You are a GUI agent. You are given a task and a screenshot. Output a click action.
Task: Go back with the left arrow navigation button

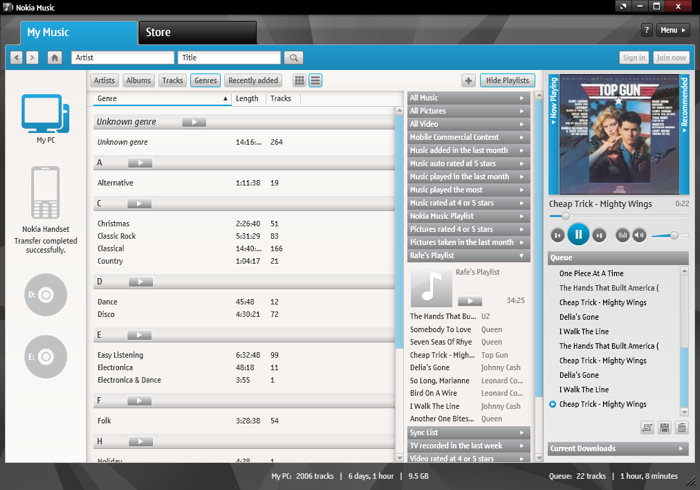[17, 58]
